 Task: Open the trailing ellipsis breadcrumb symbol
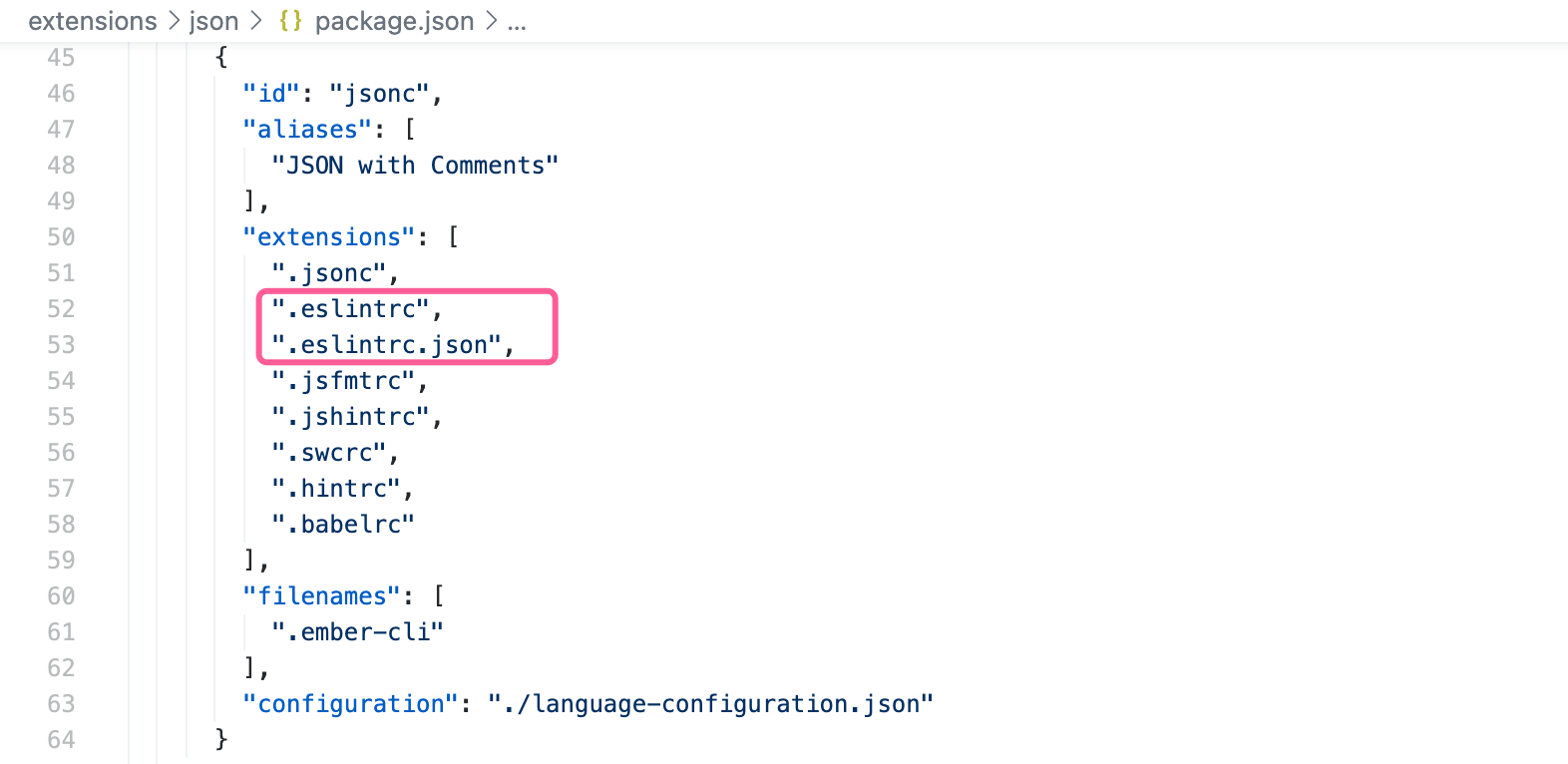coord(517,24)
